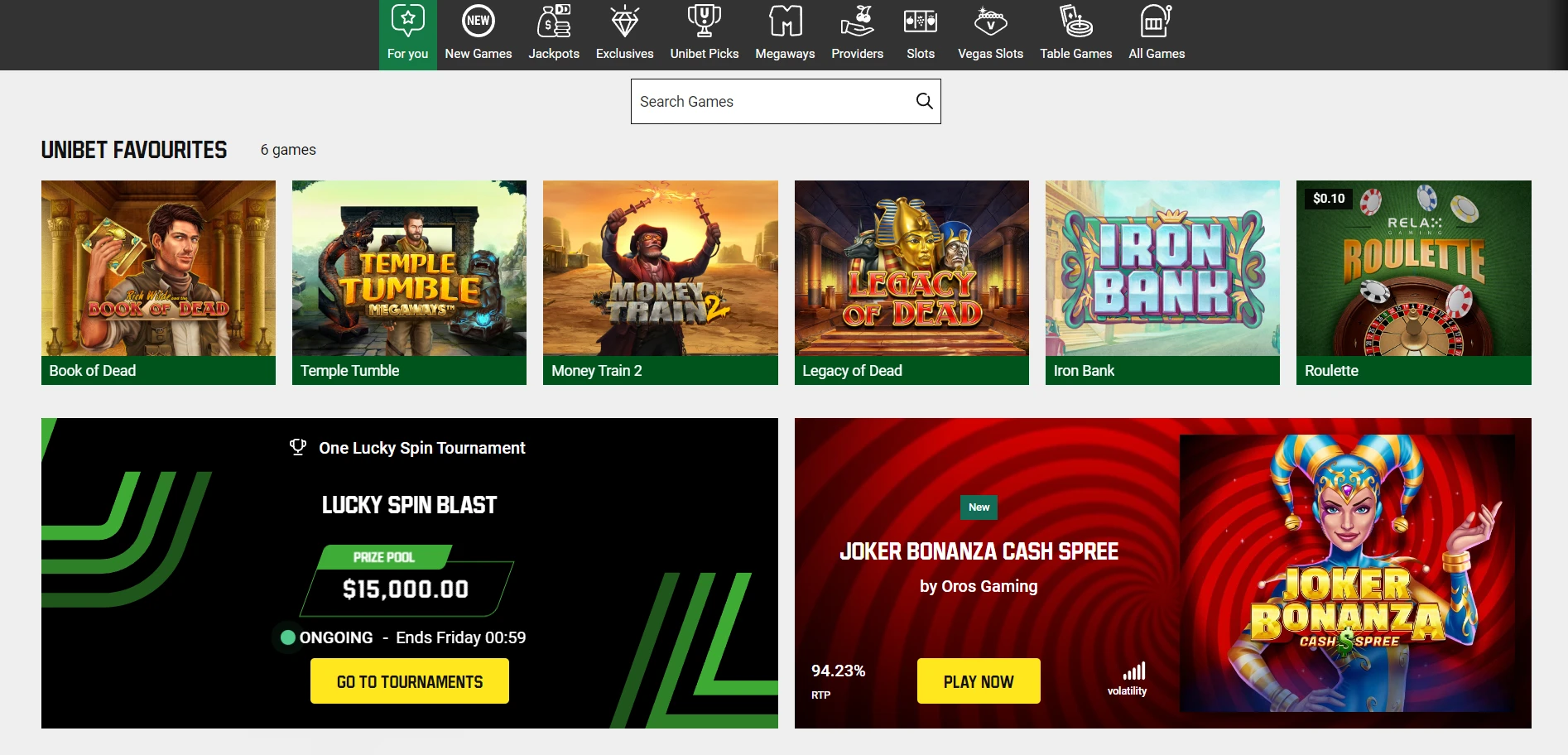
Task: Click the 'ONGOING' status text
Action: pyautogui.click(x=336, y=637)
